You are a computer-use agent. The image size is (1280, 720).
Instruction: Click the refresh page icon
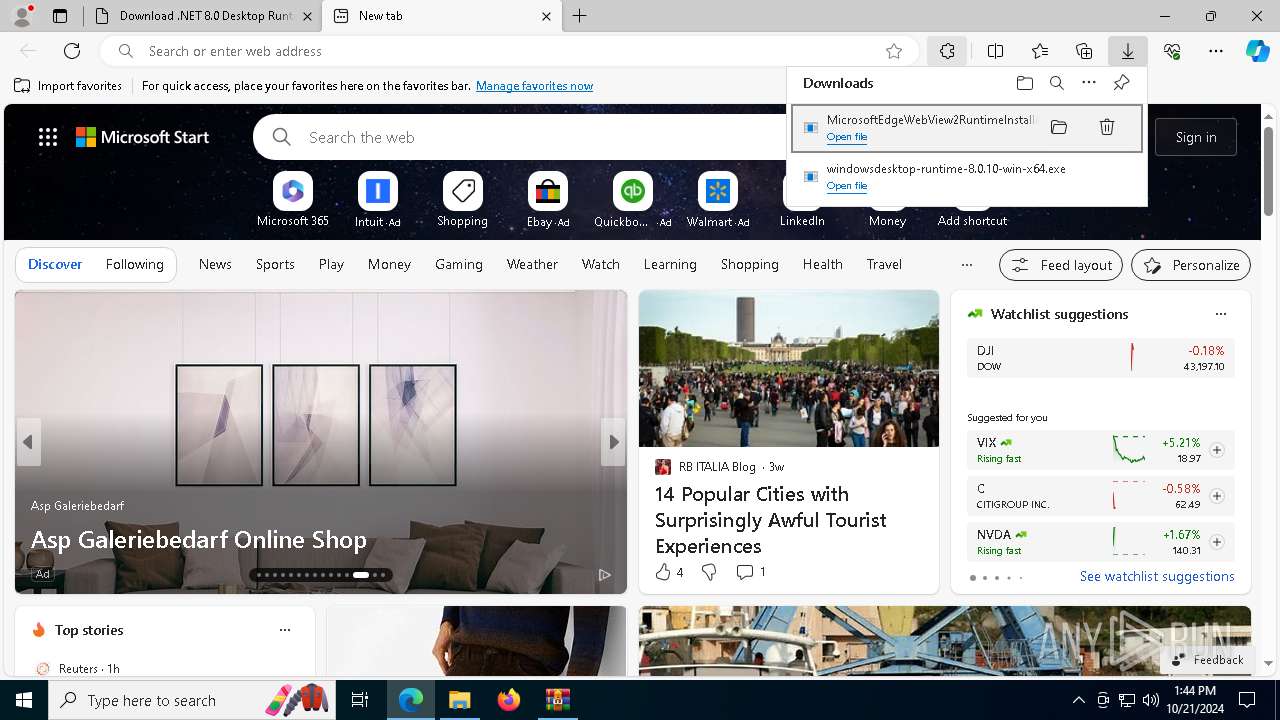tap(72, 51)
